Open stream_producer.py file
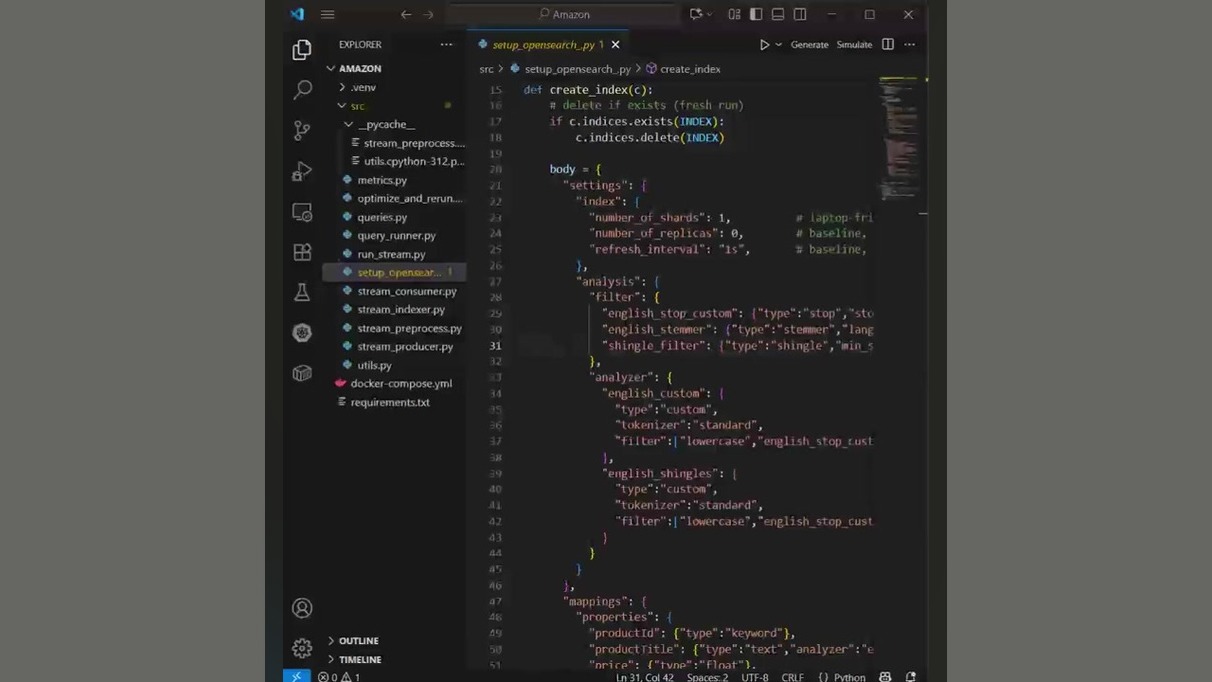The image size is (1212, 682). pos(405,346)
